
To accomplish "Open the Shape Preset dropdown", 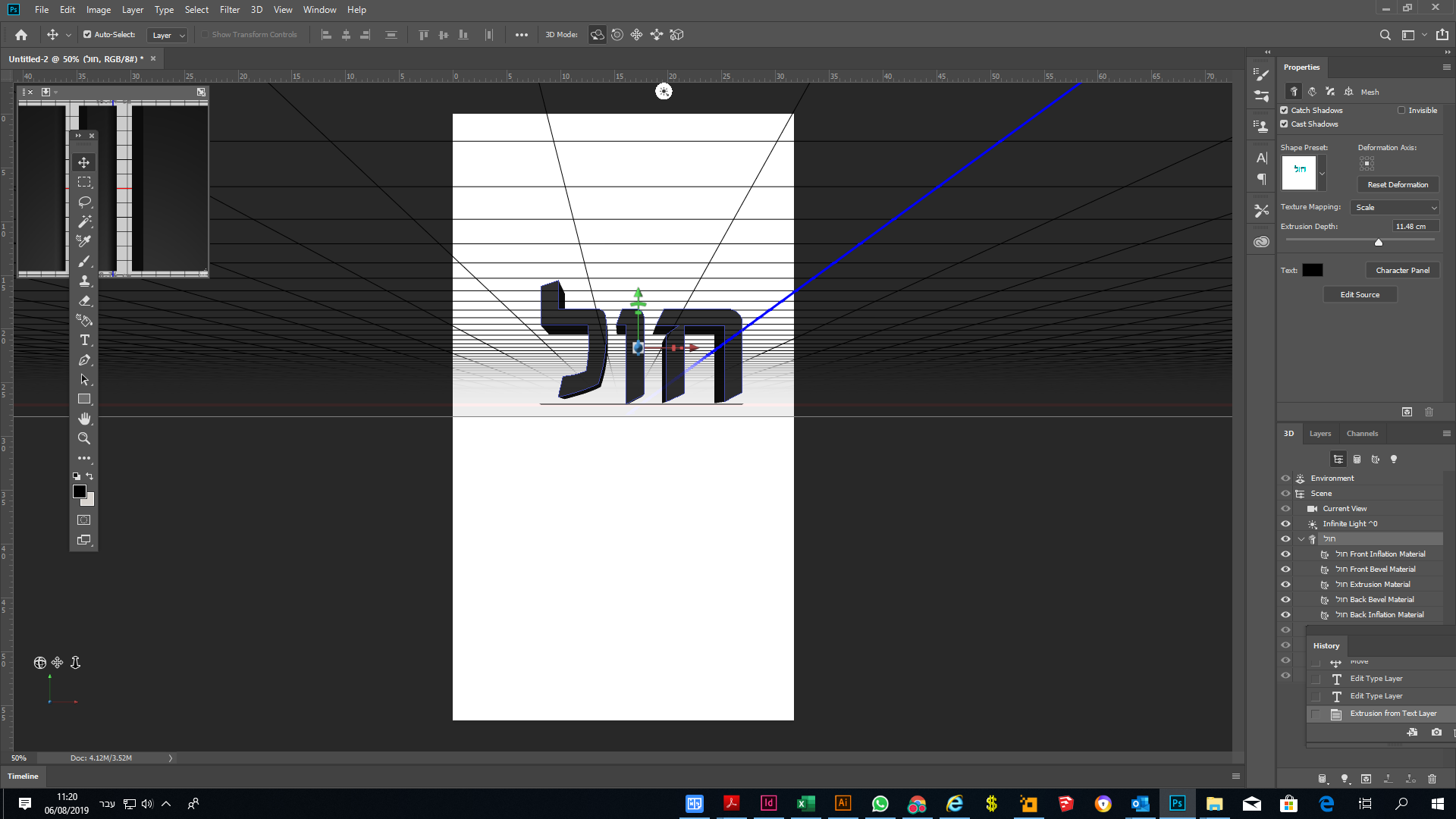I will [x=1323, y=173].
